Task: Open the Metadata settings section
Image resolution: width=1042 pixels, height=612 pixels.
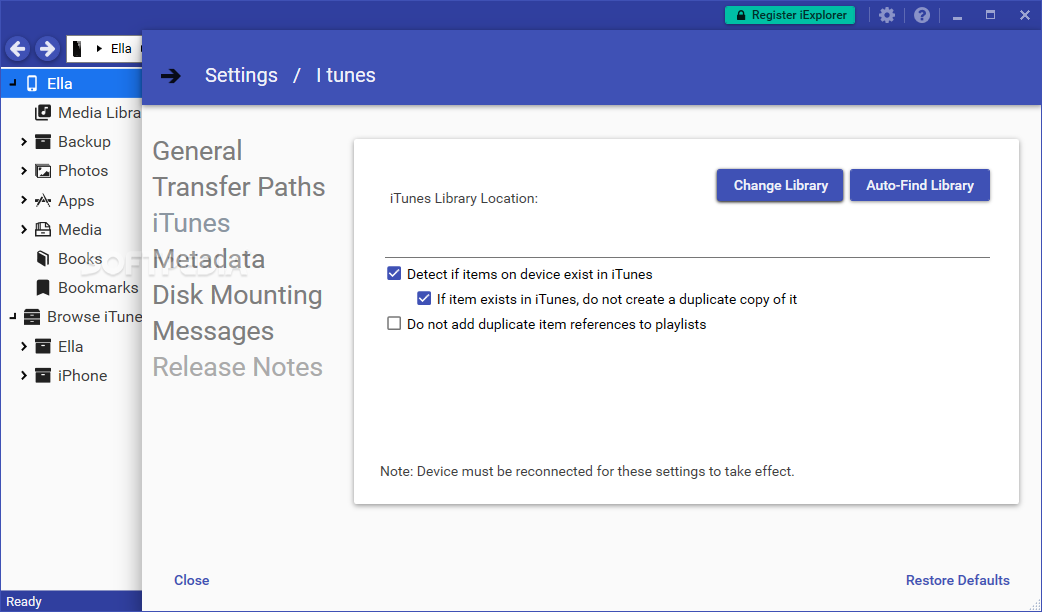Action: tap(209, 259)
